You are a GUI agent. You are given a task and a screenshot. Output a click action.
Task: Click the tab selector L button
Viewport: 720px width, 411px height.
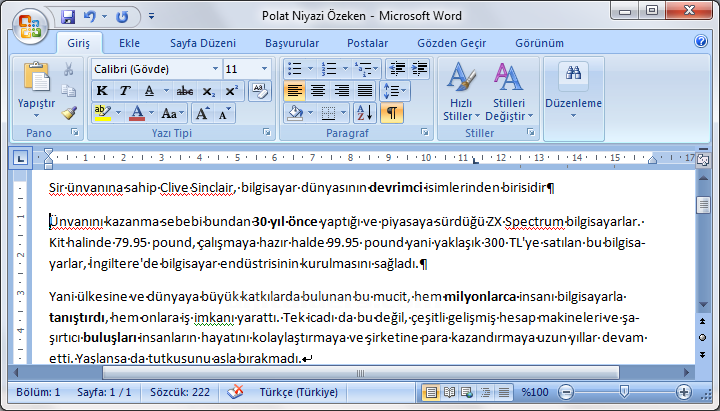[x=20, y=159]
